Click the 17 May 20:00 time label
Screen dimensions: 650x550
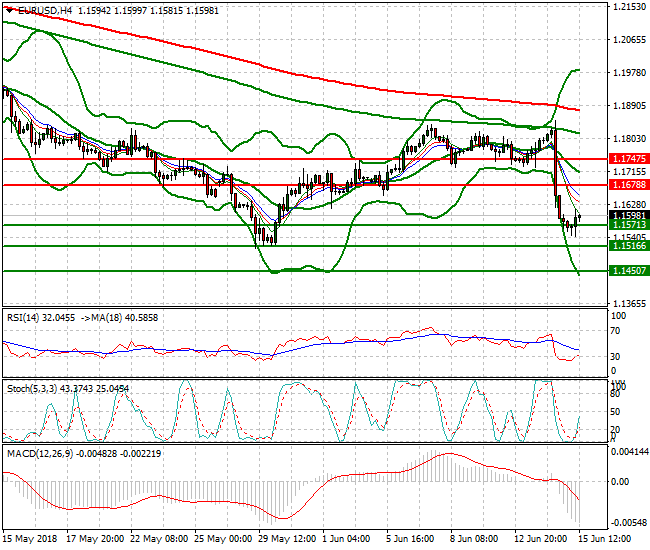(95, 539)
